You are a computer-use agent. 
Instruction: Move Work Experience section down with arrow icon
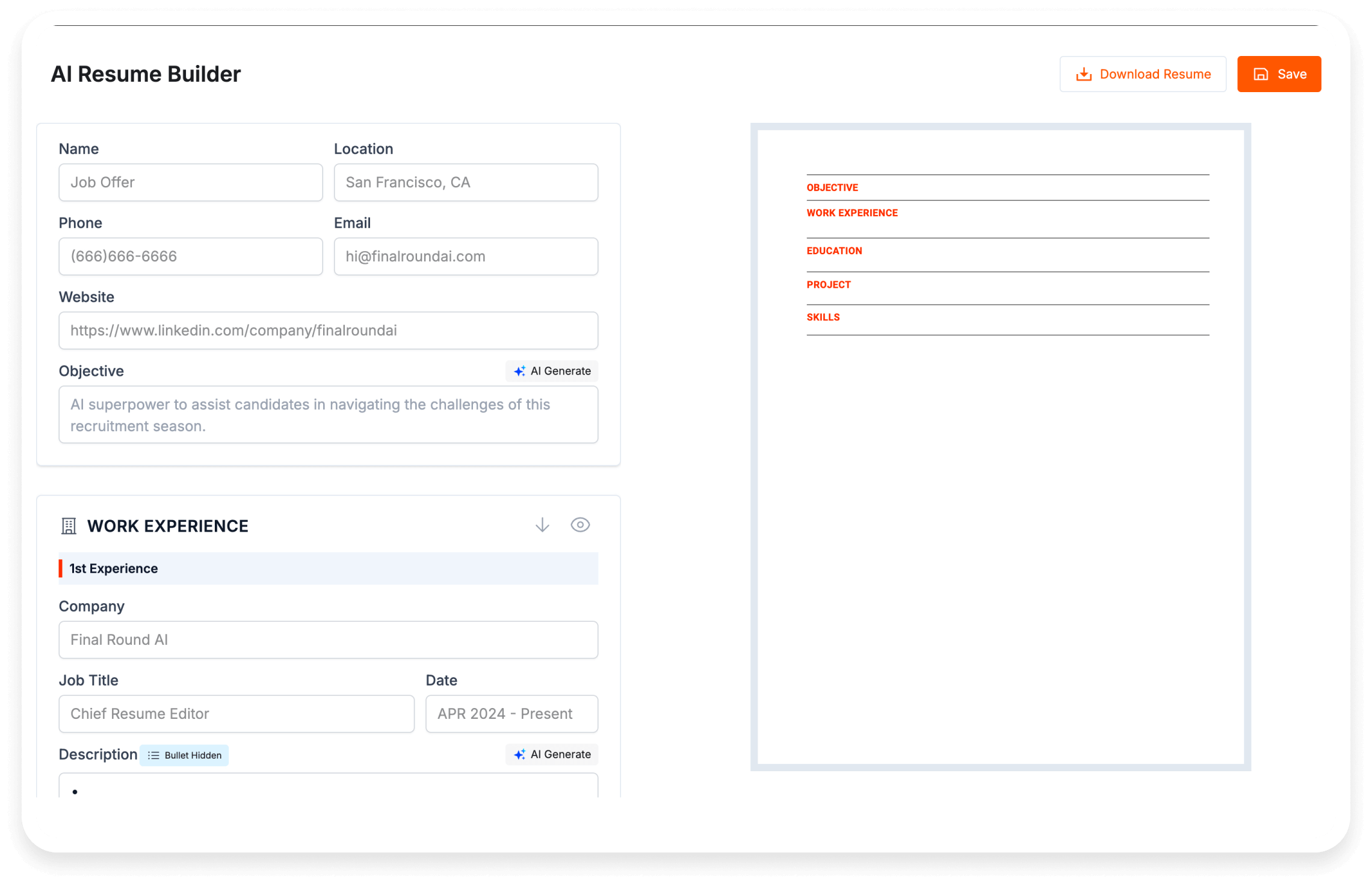(x=542, y=524)
